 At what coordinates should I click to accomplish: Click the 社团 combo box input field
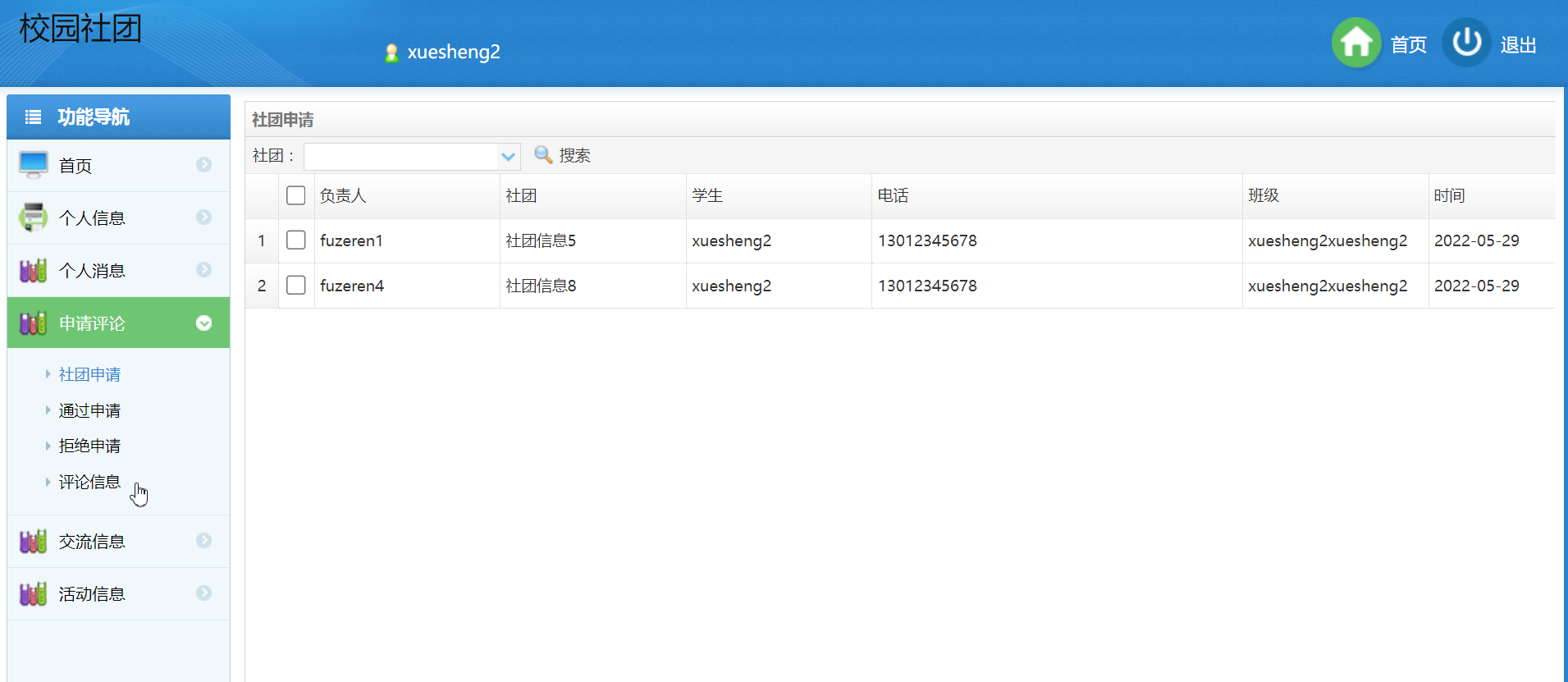click(x=401, y=156)
